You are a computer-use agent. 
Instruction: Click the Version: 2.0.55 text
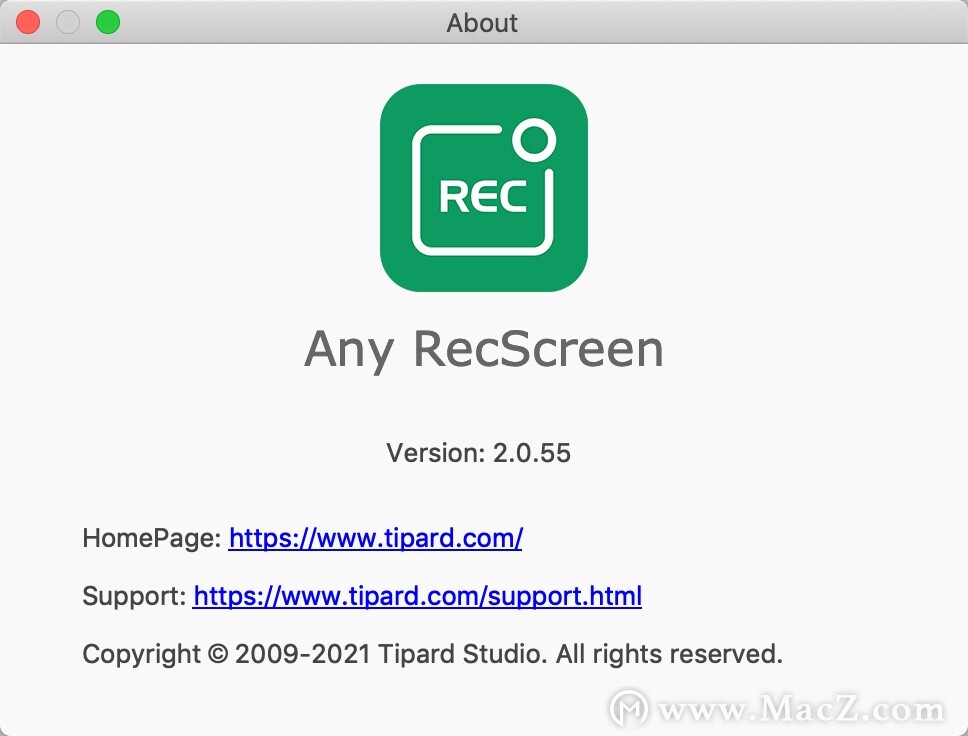coord(478,453)
